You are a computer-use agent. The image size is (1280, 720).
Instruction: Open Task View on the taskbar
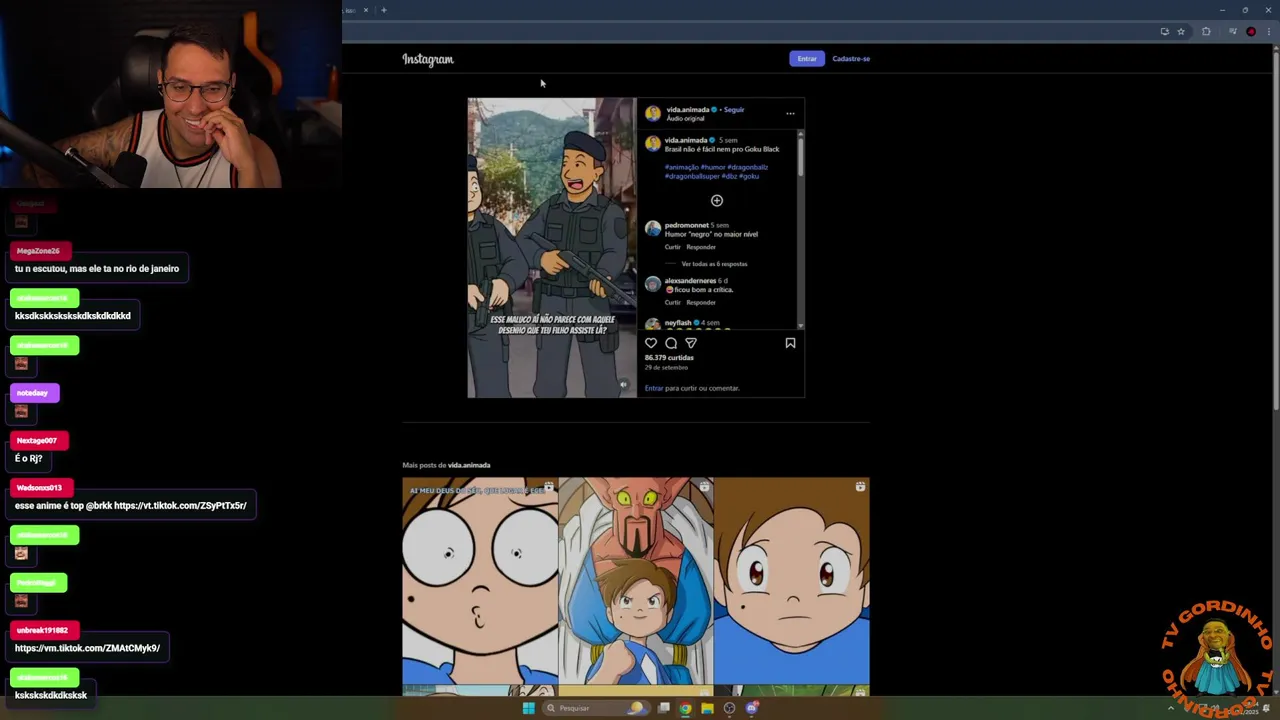tap(663, 708)
